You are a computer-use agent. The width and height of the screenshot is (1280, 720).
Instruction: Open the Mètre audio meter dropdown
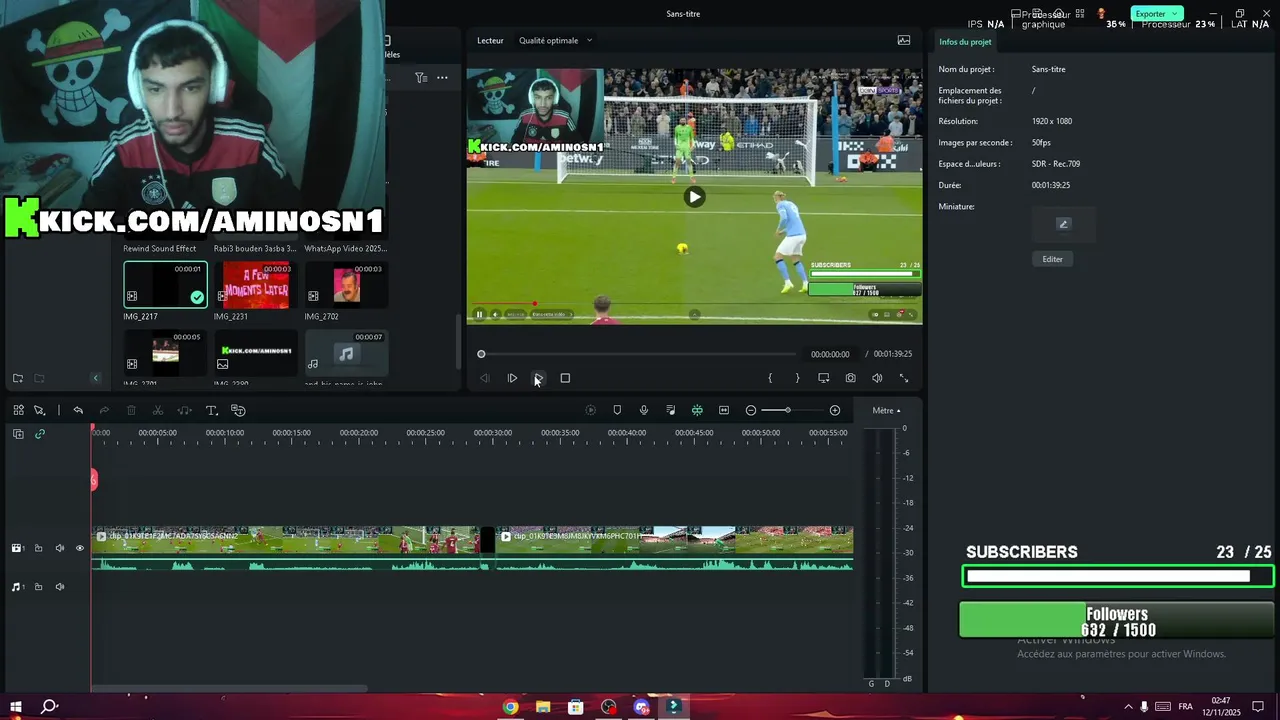[x=886, y=410]
